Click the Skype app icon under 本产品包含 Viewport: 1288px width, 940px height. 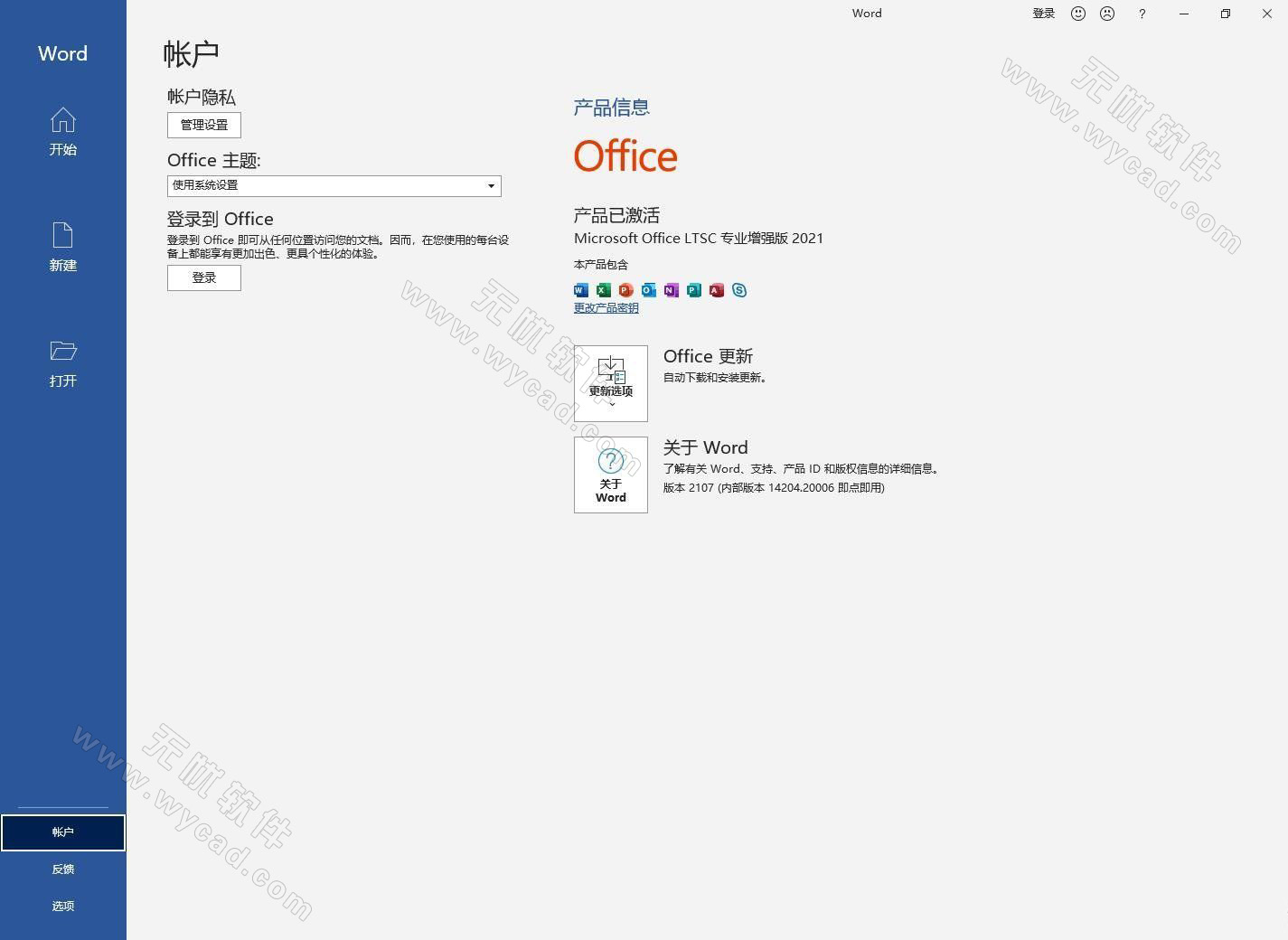[739, 290]
